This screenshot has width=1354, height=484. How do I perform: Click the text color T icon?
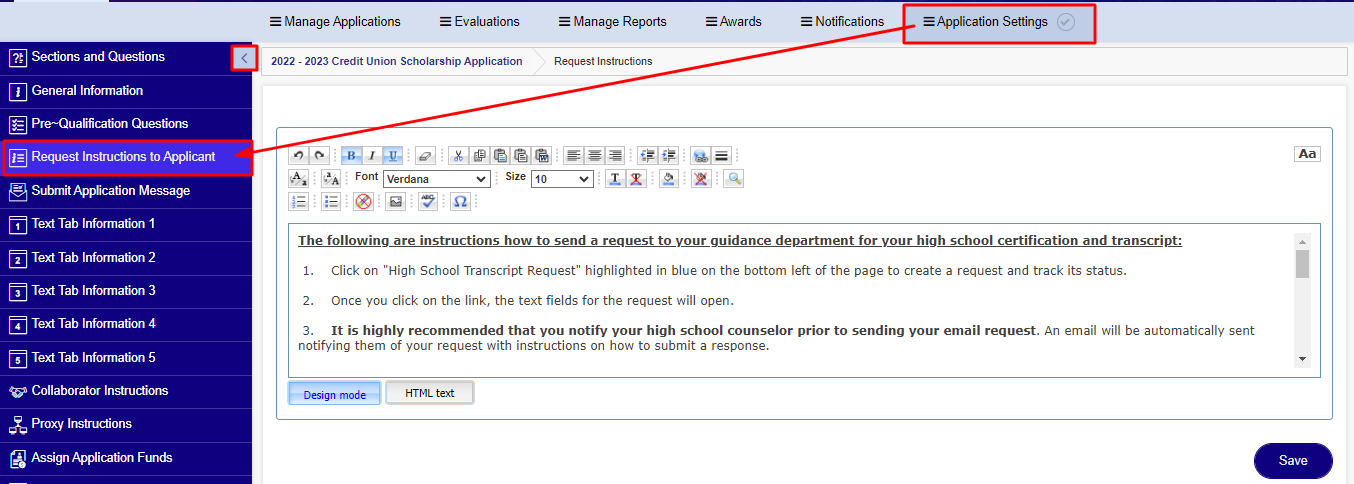coord(616,179)
